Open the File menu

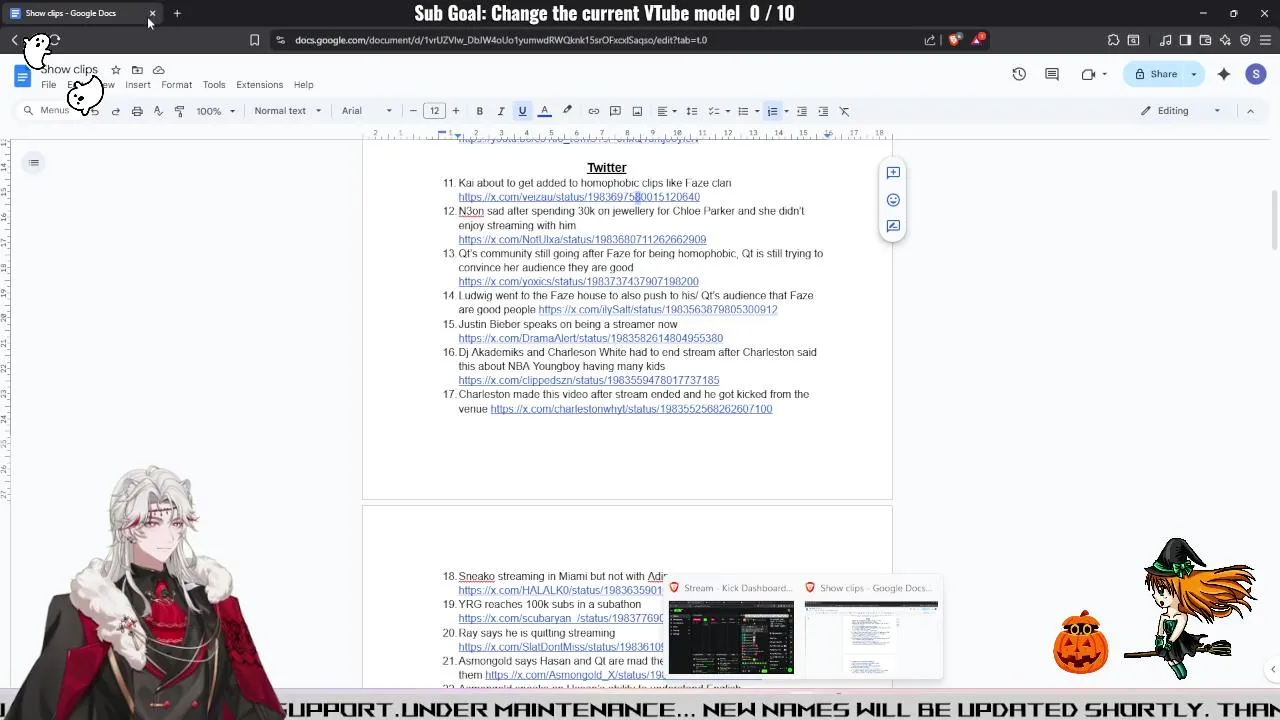48,85
